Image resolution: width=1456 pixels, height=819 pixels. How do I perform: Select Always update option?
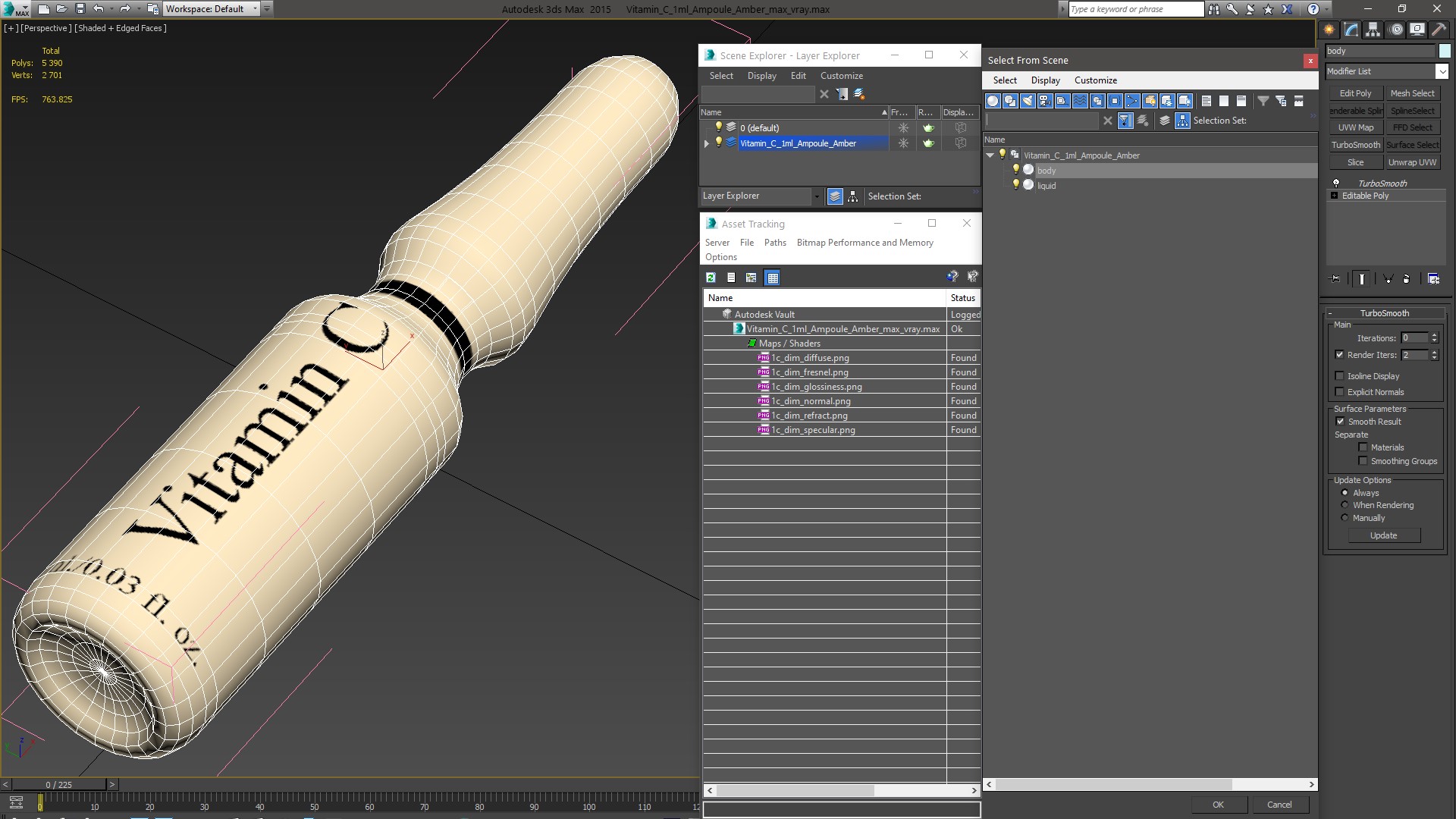(1345, 493)
